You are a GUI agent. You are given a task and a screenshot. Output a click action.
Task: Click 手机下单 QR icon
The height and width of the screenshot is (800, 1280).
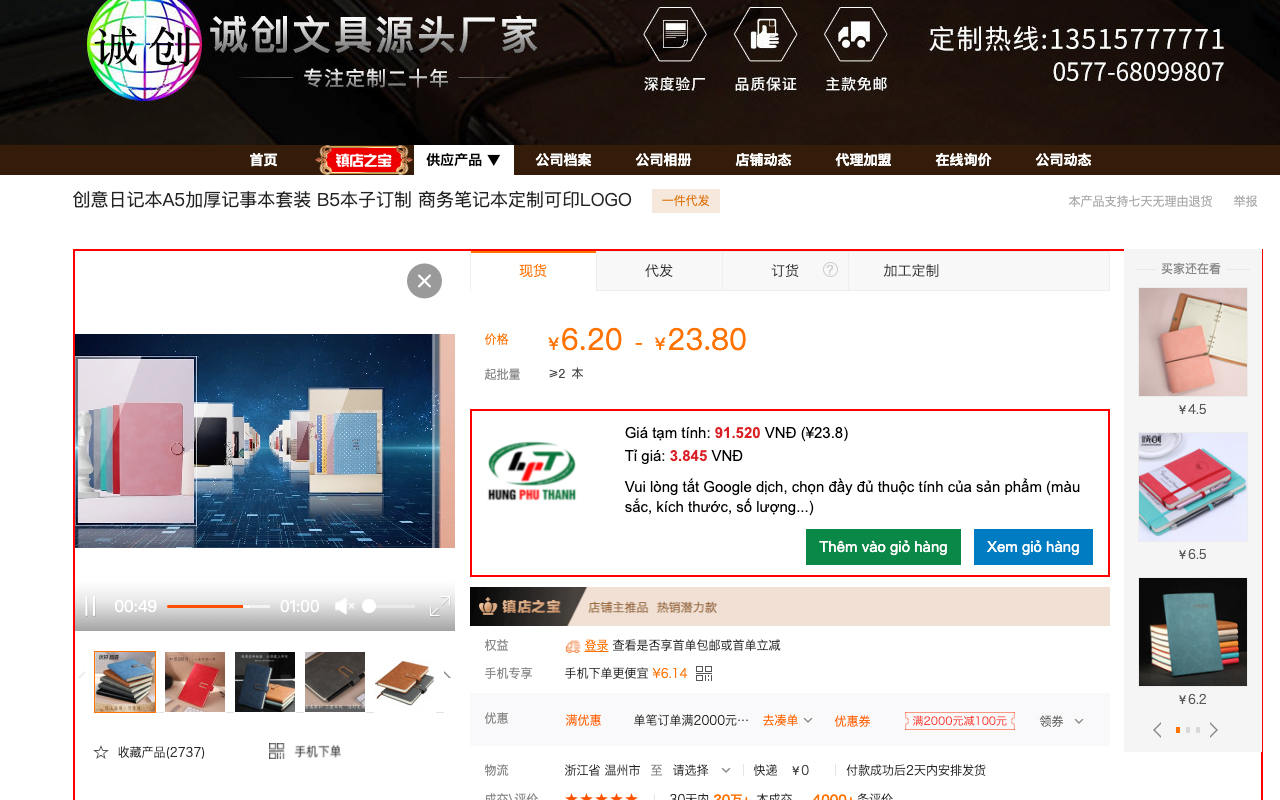tap(277, 751)
